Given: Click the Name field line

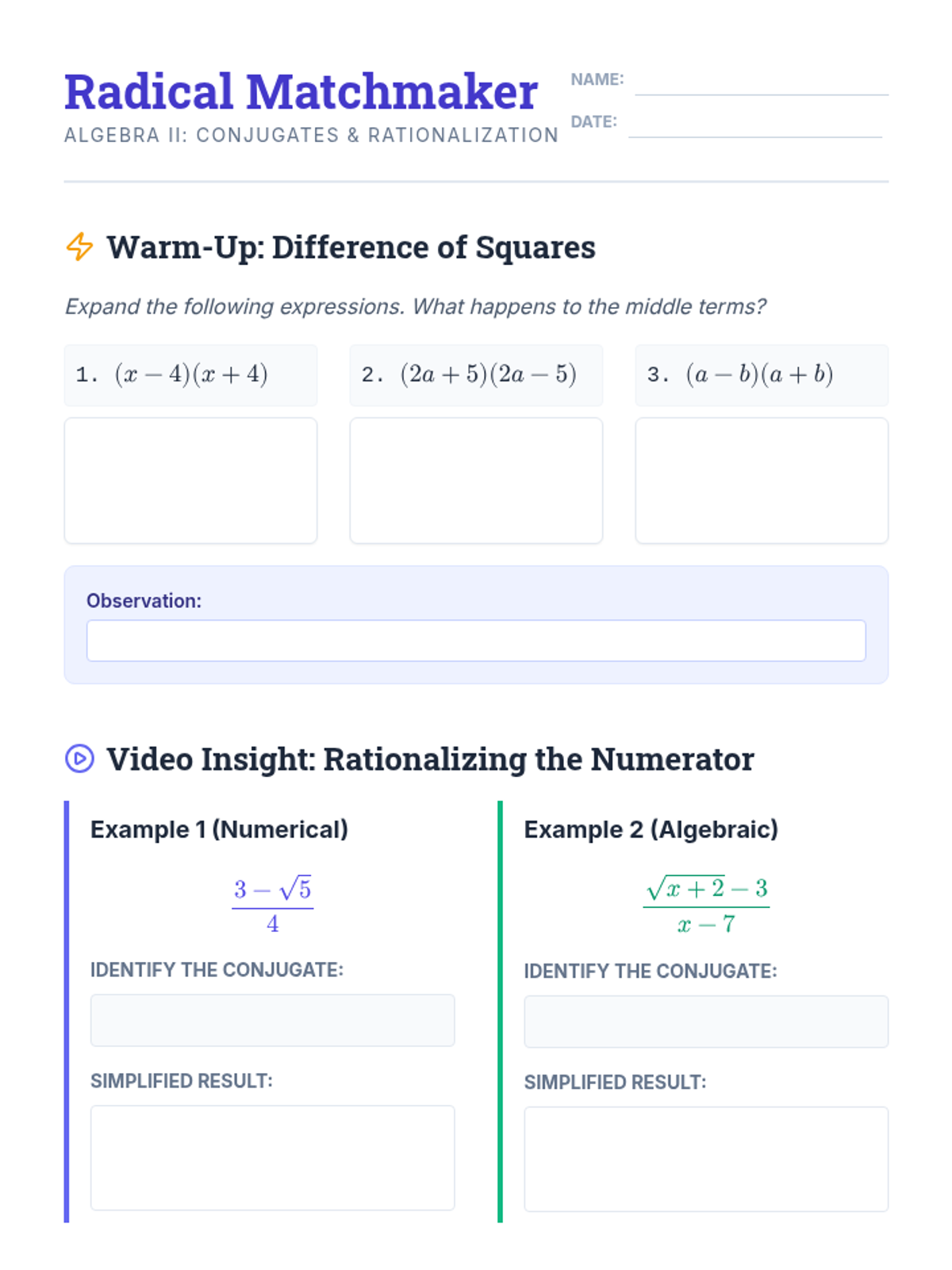Looking at the screenshot, I should click(762, 94).
